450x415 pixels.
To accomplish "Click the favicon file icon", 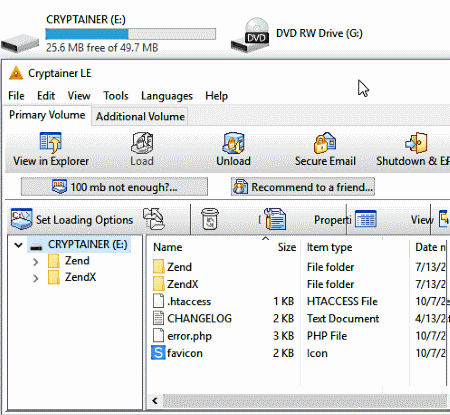I will (x=158, y=353).
